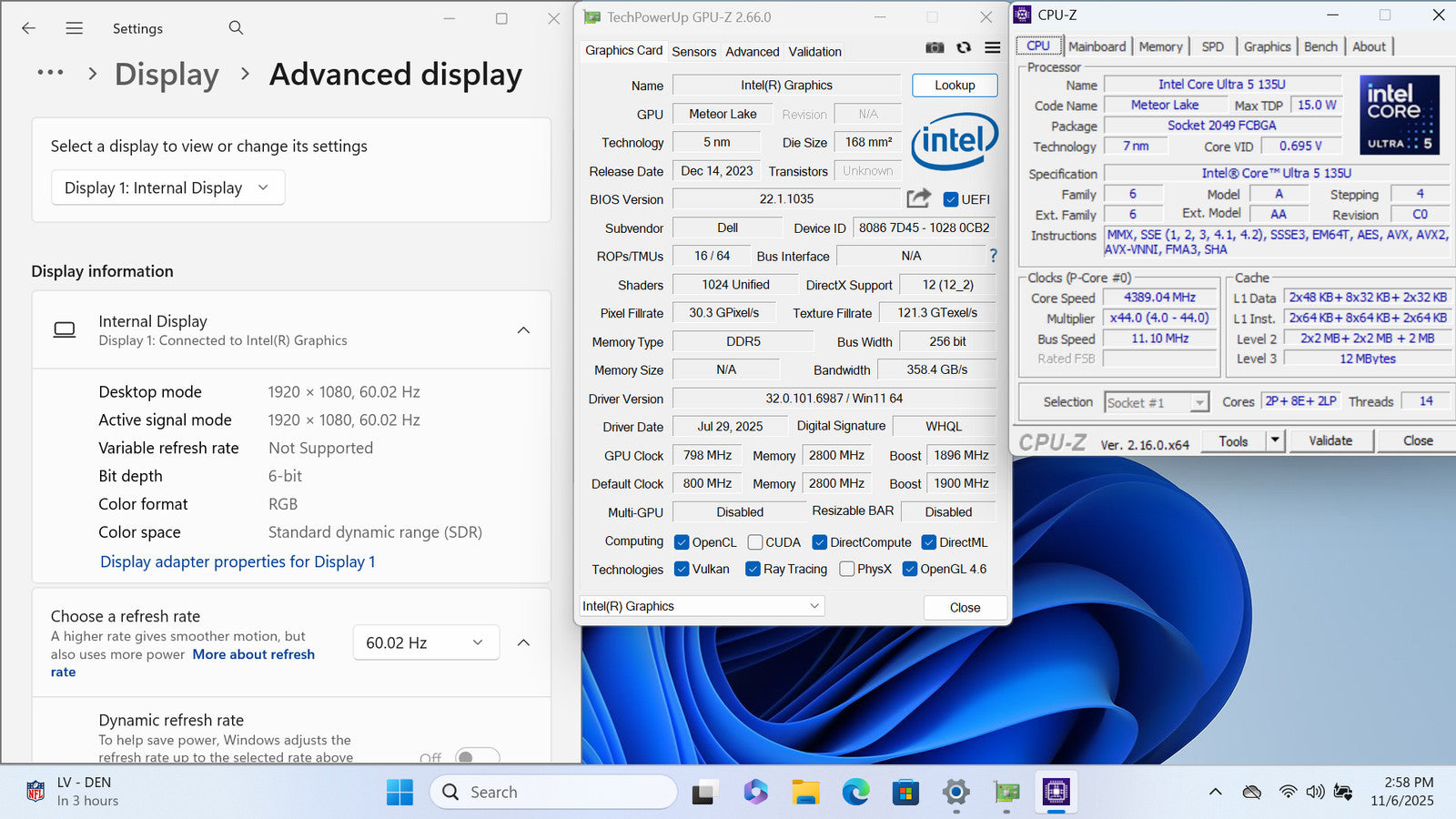Viewport: 1456px width, 819px height.
Task: Click the Bus Interface question mark
Action: [x=993, y=256]
